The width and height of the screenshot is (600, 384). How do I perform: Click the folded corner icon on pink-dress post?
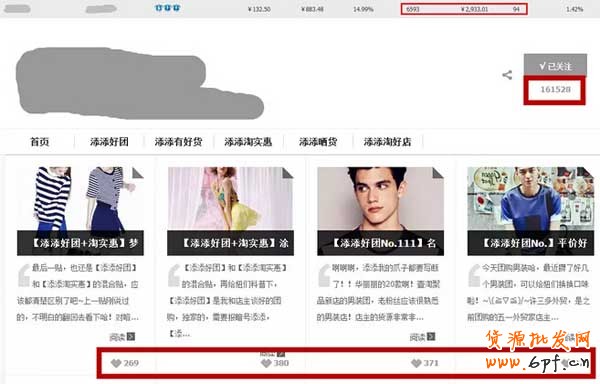click(288, 173)
